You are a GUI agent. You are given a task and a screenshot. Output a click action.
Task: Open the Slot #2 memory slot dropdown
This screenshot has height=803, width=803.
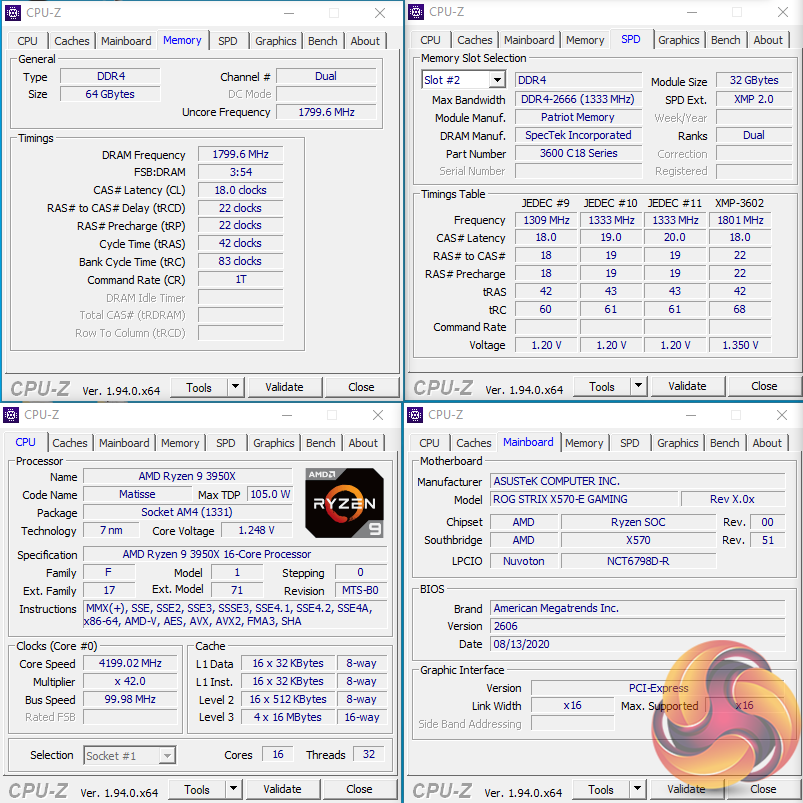coord(497,80)
